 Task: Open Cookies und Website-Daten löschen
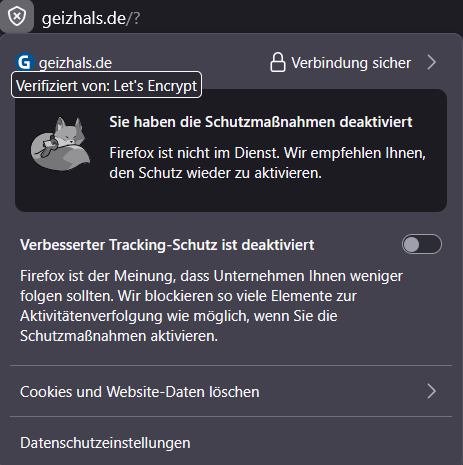click(231, 391)
